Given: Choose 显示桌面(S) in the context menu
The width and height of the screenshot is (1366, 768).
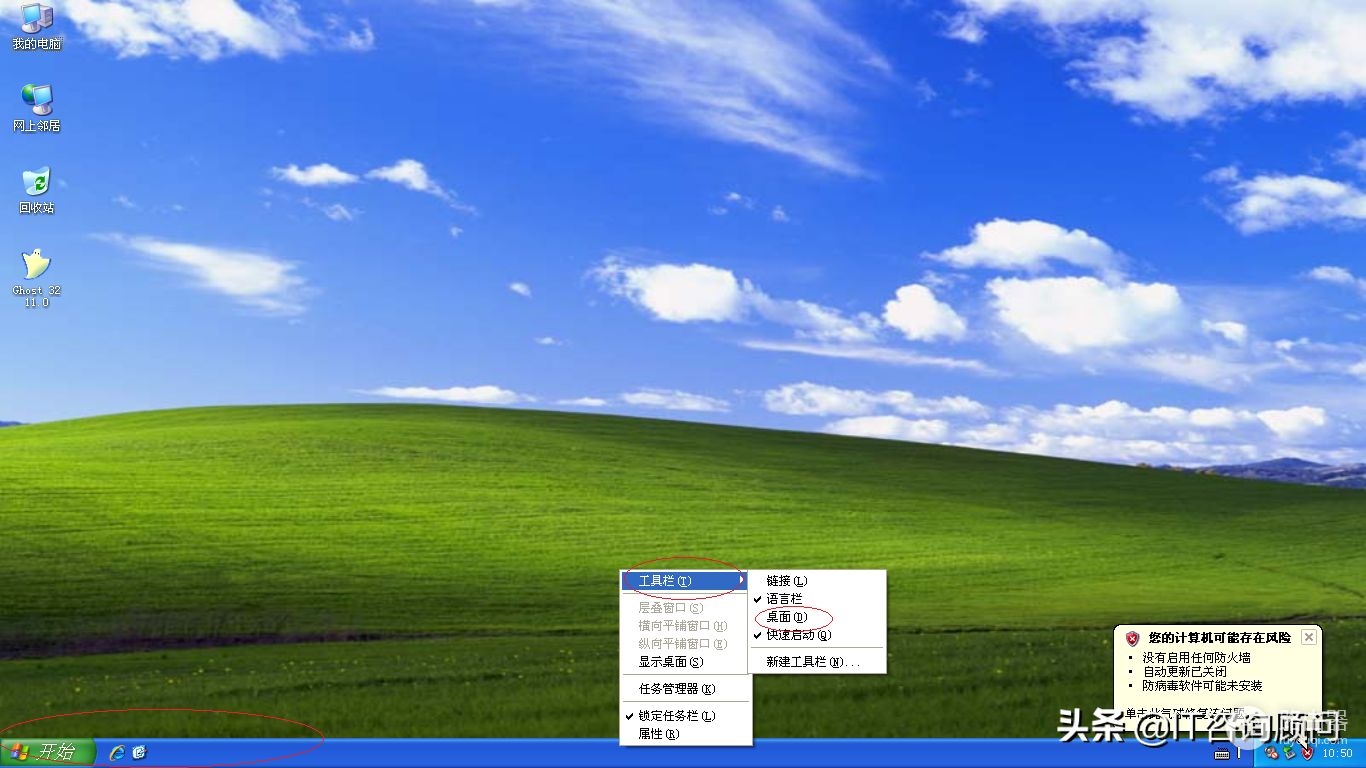Looking at the screenshot, I should tap(685, 662).
